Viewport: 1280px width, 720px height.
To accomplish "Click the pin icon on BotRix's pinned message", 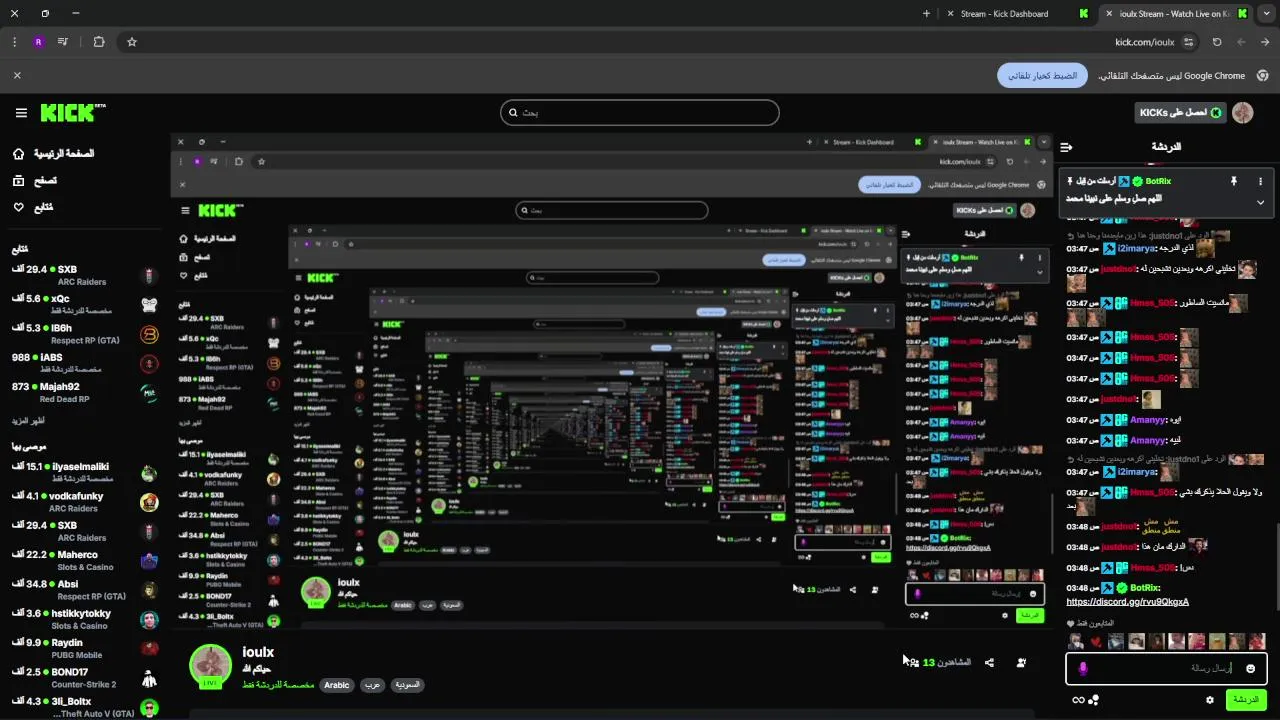I will click(1233, 181).
